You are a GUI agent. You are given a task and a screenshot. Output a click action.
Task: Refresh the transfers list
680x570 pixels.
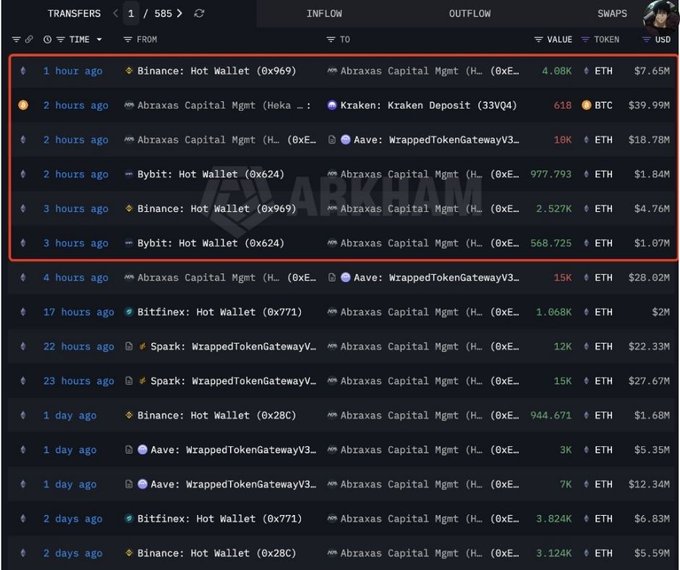coord(199,13)
